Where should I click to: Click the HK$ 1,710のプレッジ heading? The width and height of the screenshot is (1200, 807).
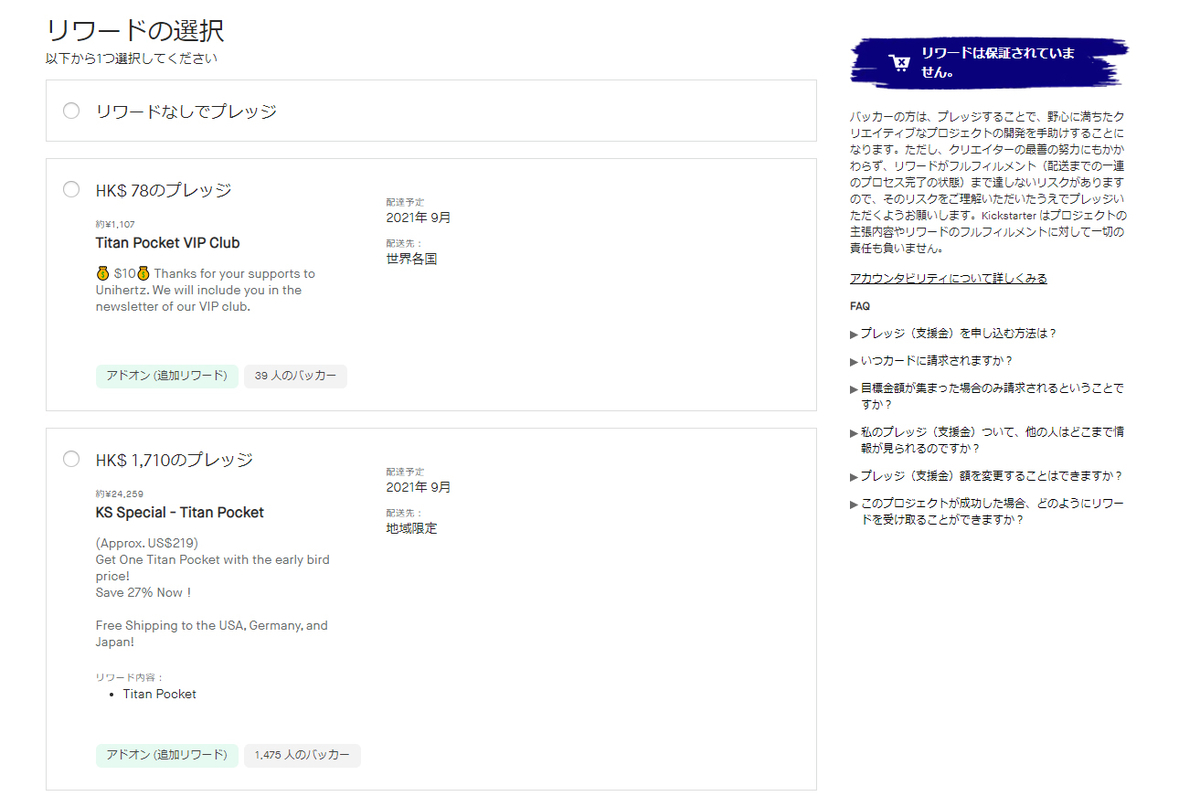175,460
